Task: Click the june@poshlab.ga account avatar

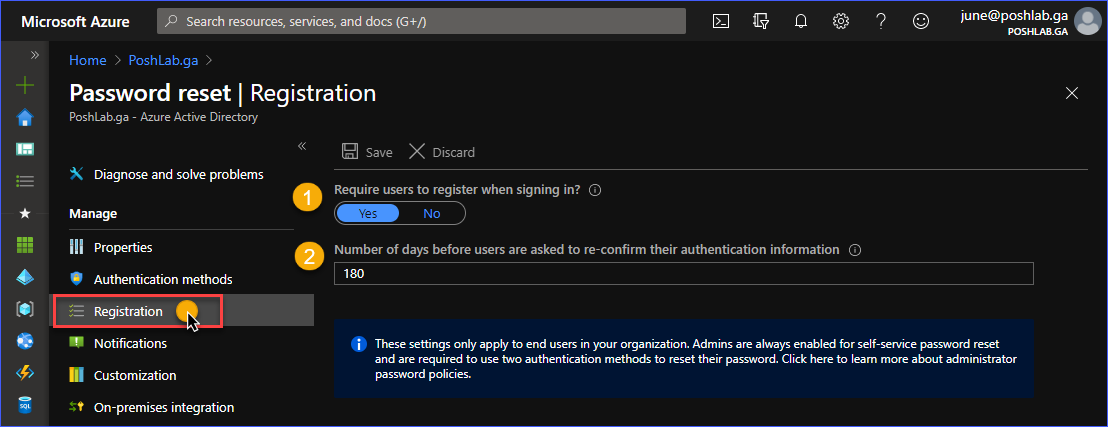Action: point(1087,21)
